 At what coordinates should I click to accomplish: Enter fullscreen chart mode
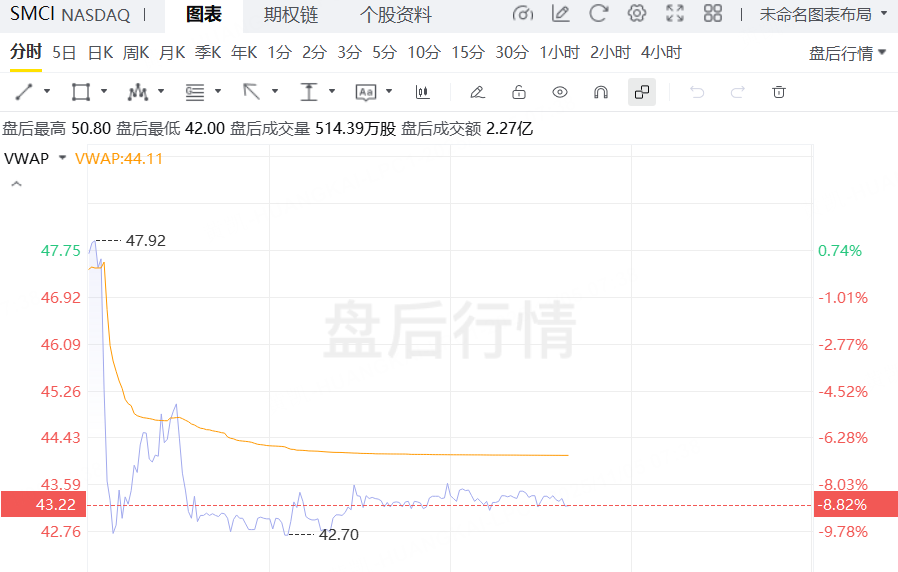click(x=675, y=14)
